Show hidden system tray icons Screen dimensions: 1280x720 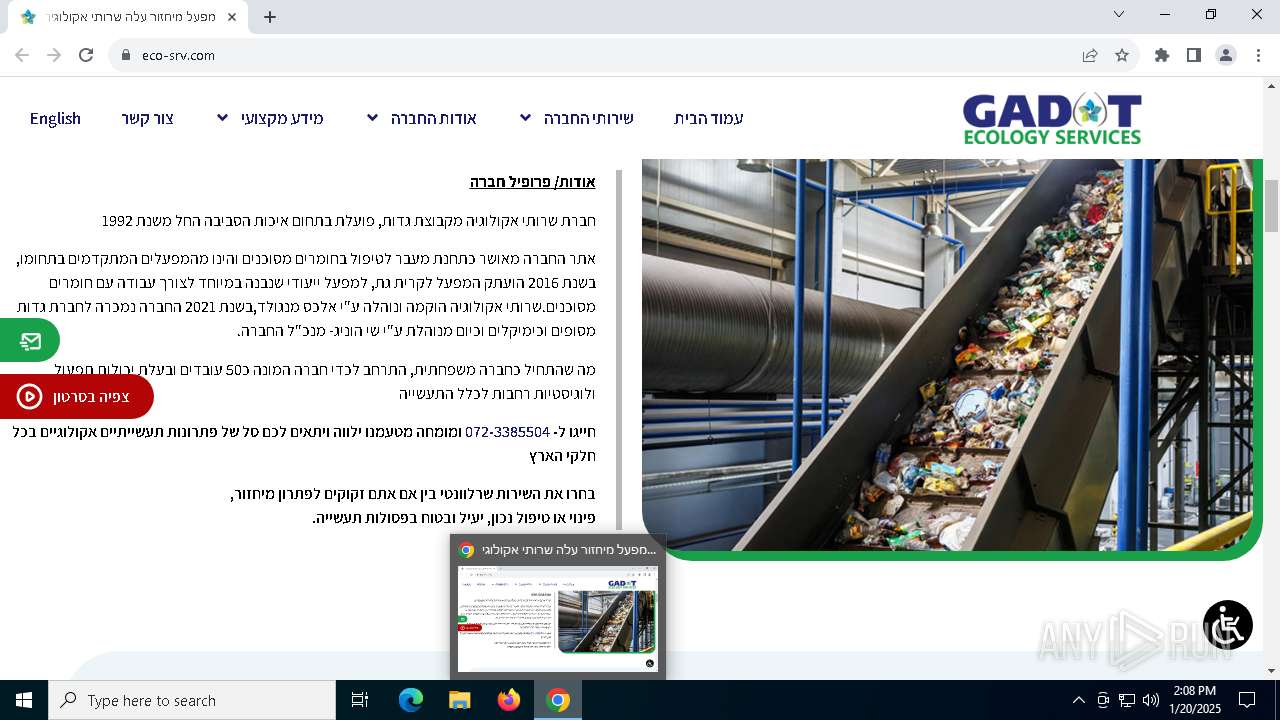click(x=1078, y=700)
